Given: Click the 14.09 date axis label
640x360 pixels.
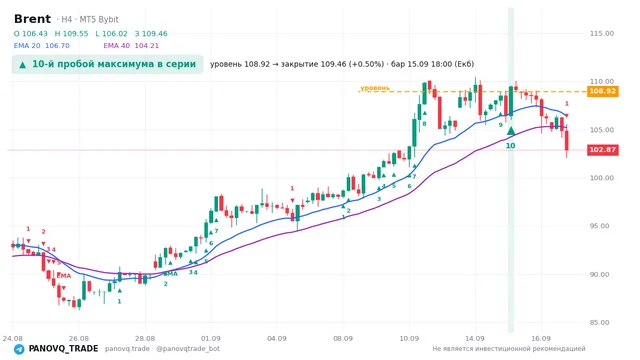Looking at the screenshot, I should (475, 338).
